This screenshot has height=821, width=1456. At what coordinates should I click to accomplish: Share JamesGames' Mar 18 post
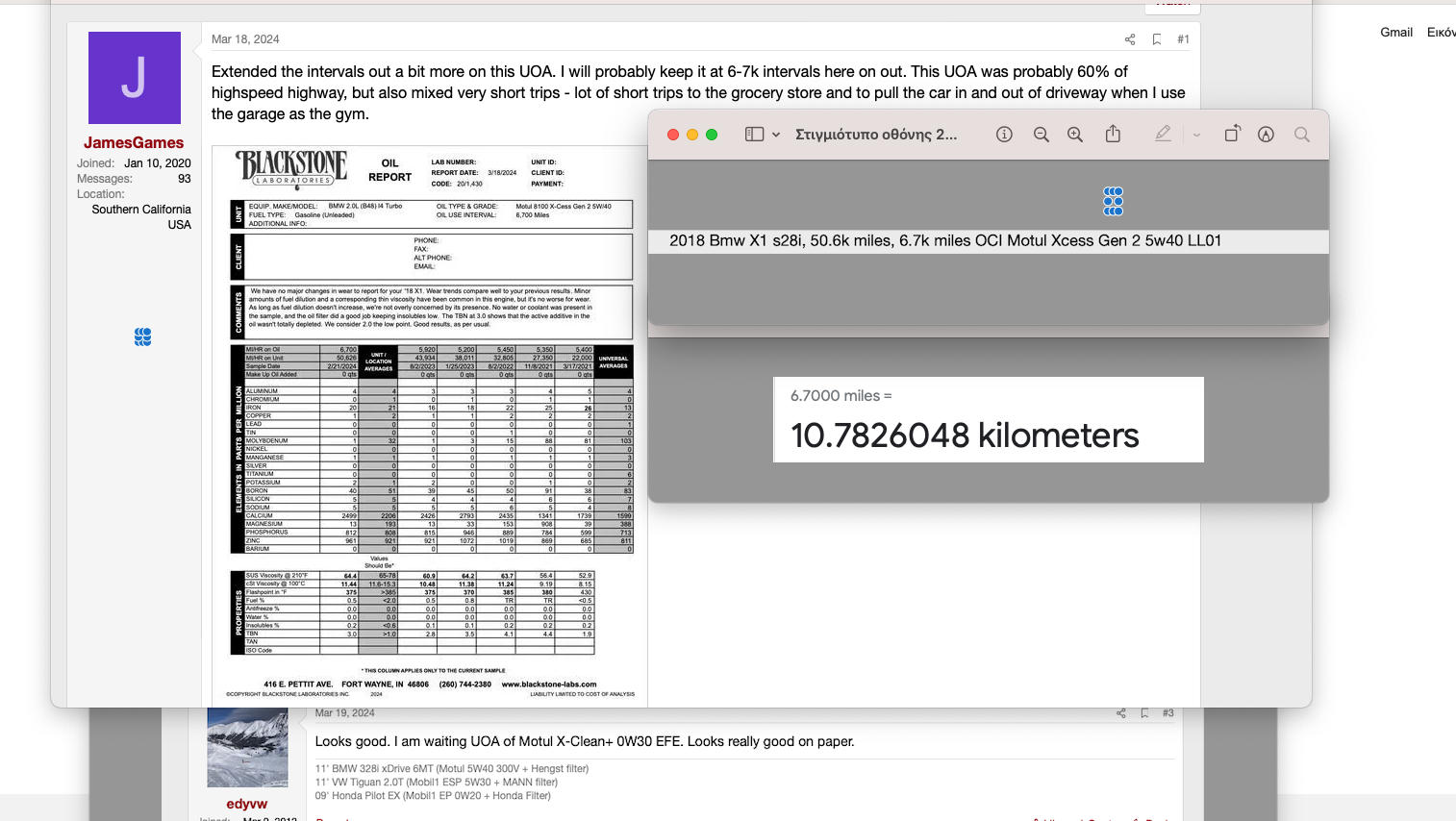coord(1130,39)
